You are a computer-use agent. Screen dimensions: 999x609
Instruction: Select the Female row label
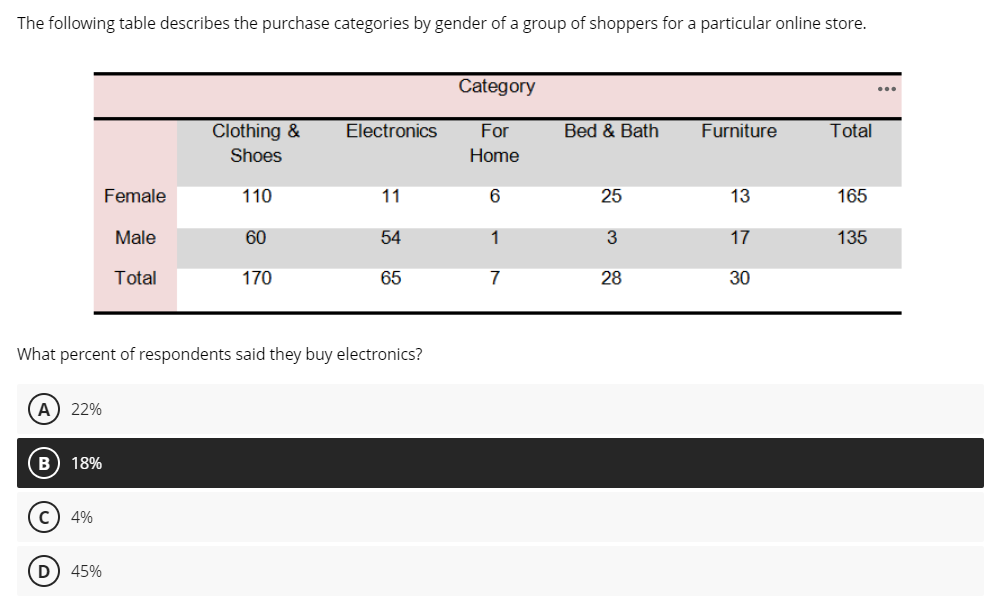pyautogui.click(x=134, y=196)
